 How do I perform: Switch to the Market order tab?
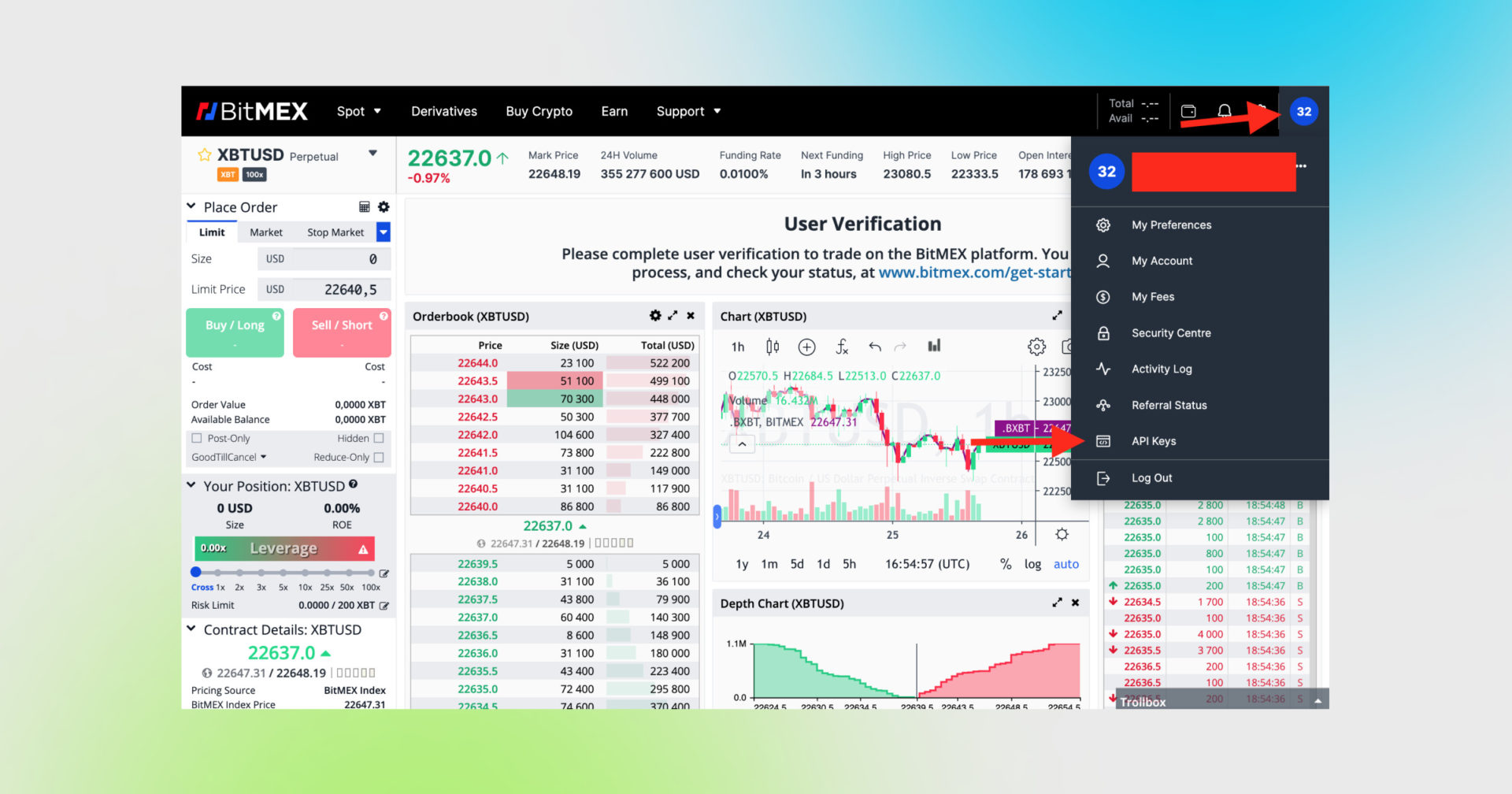pyautogui.click(x=265, y=232)
